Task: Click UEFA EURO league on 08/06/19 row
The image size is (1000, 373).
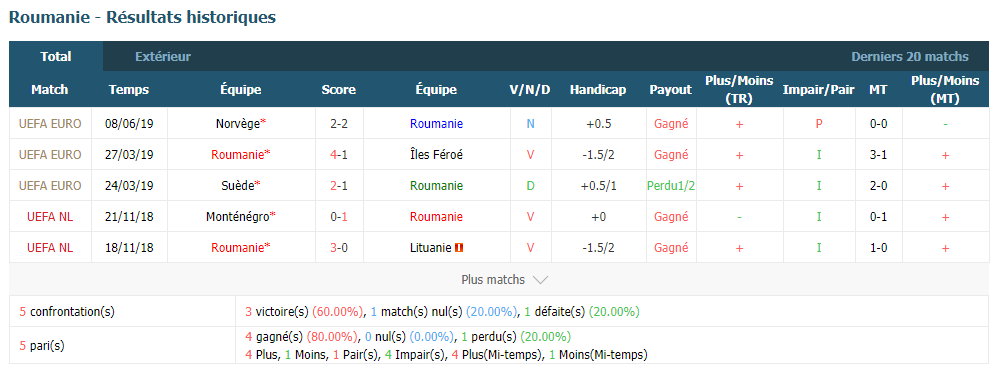Action: 50,124
